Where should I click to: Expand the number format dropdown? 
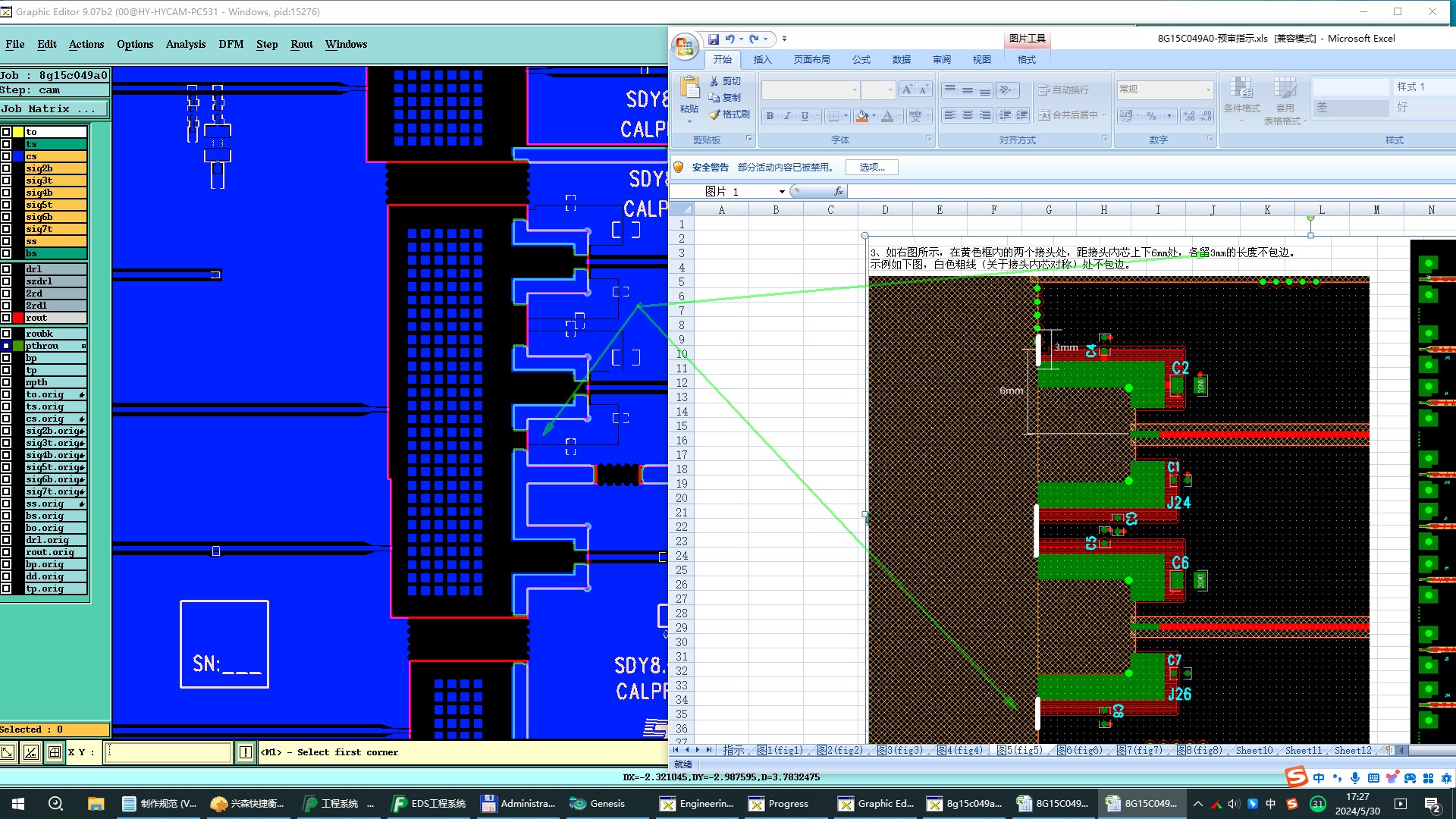click(x=1208, y=89)
